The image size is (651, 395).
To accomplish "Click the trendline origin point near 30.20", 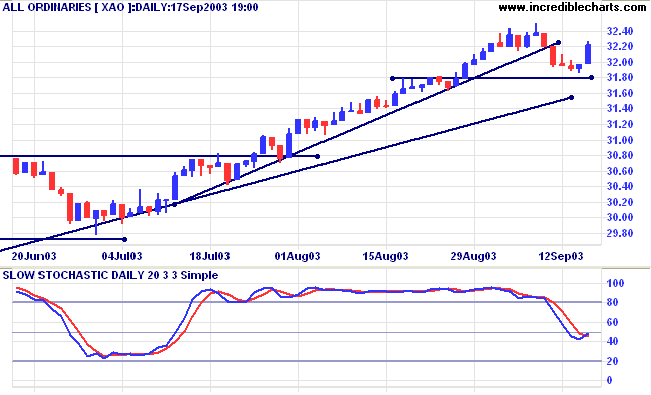I will pos(175,204).
